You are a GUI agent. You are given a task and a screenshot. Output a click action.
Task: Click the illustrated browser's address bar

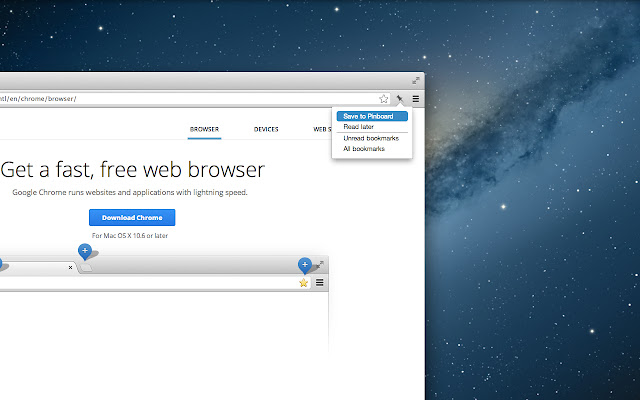[x=155, y=283]
